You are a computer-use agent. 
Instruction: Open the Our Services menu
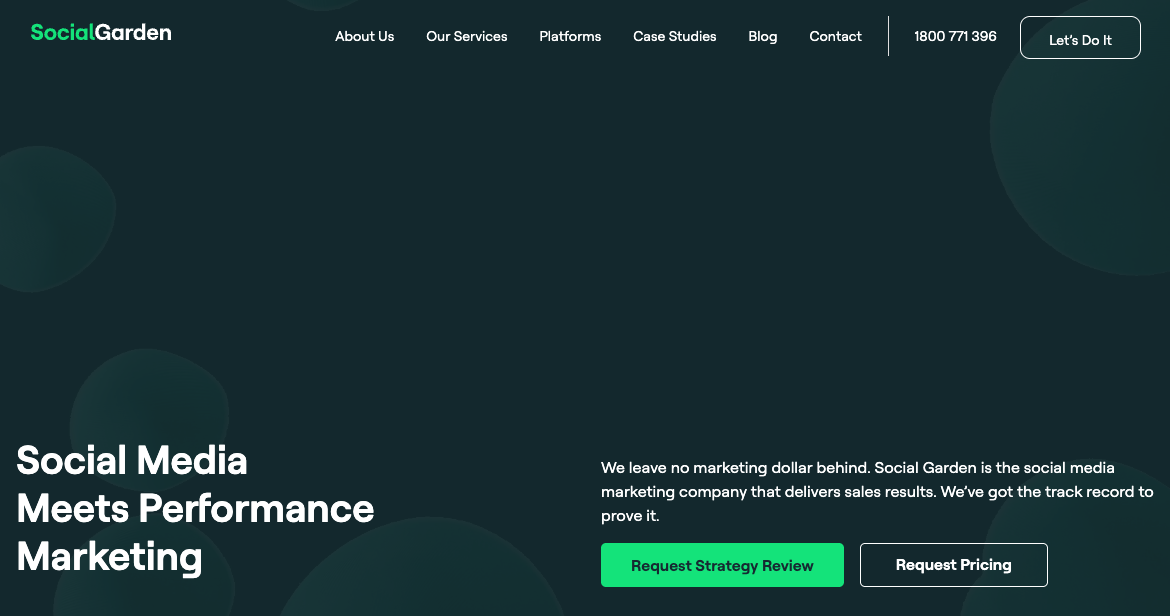point(466,36)
